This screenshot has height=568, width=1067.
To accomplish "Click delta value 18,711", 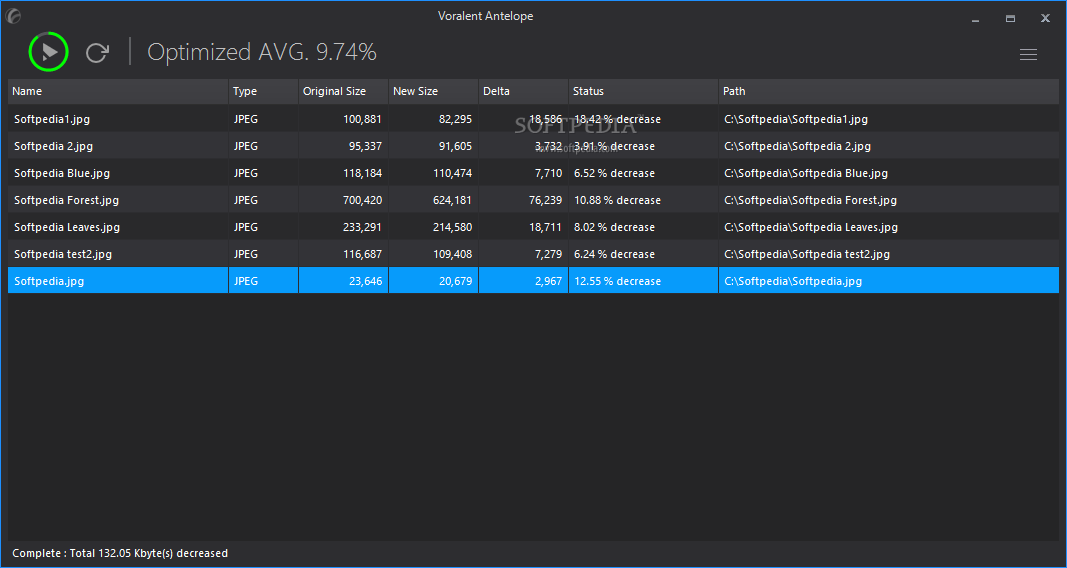I will [546, 227].
